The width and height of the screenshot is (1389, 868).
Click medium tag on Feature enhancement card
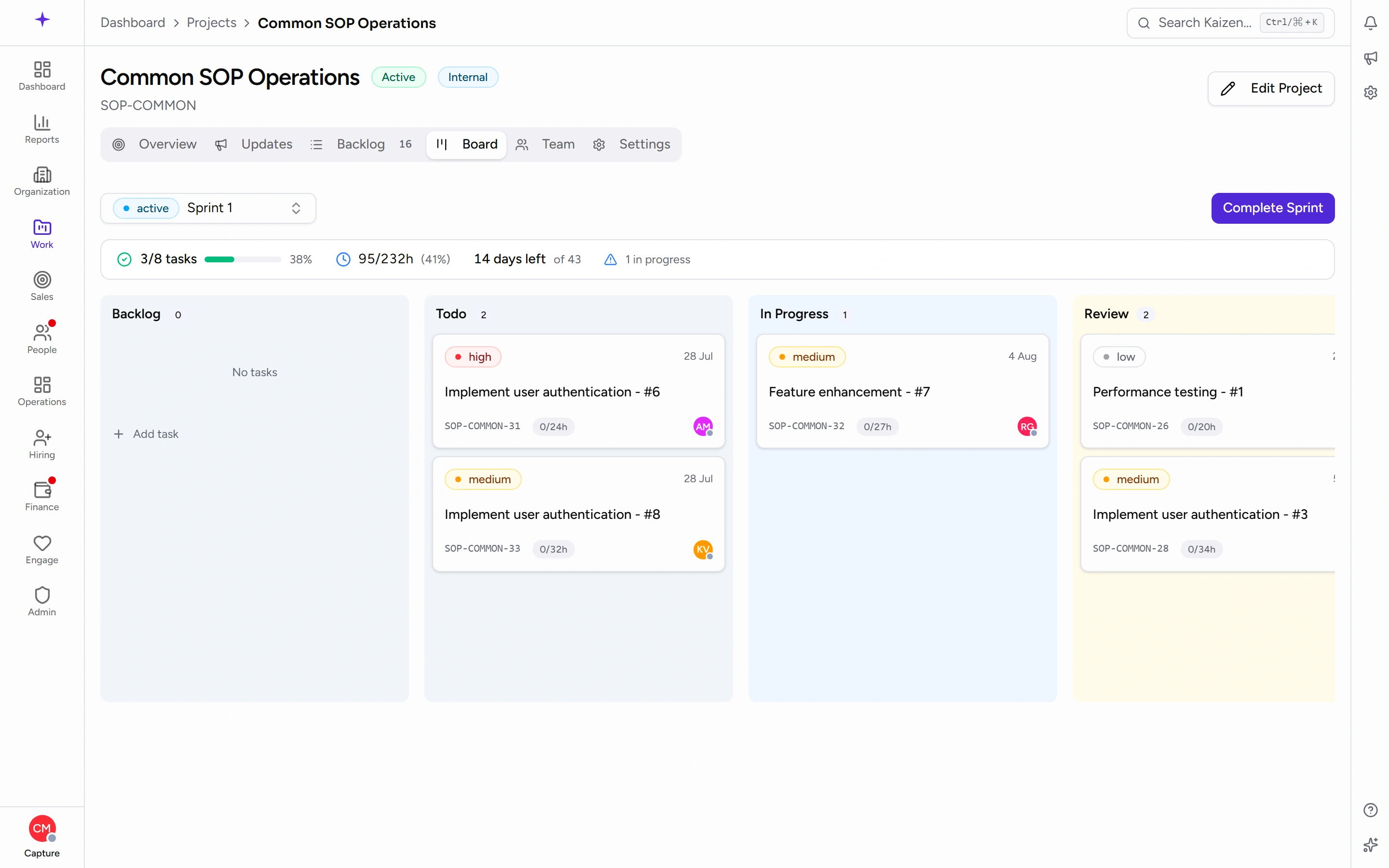click(807, 357)
